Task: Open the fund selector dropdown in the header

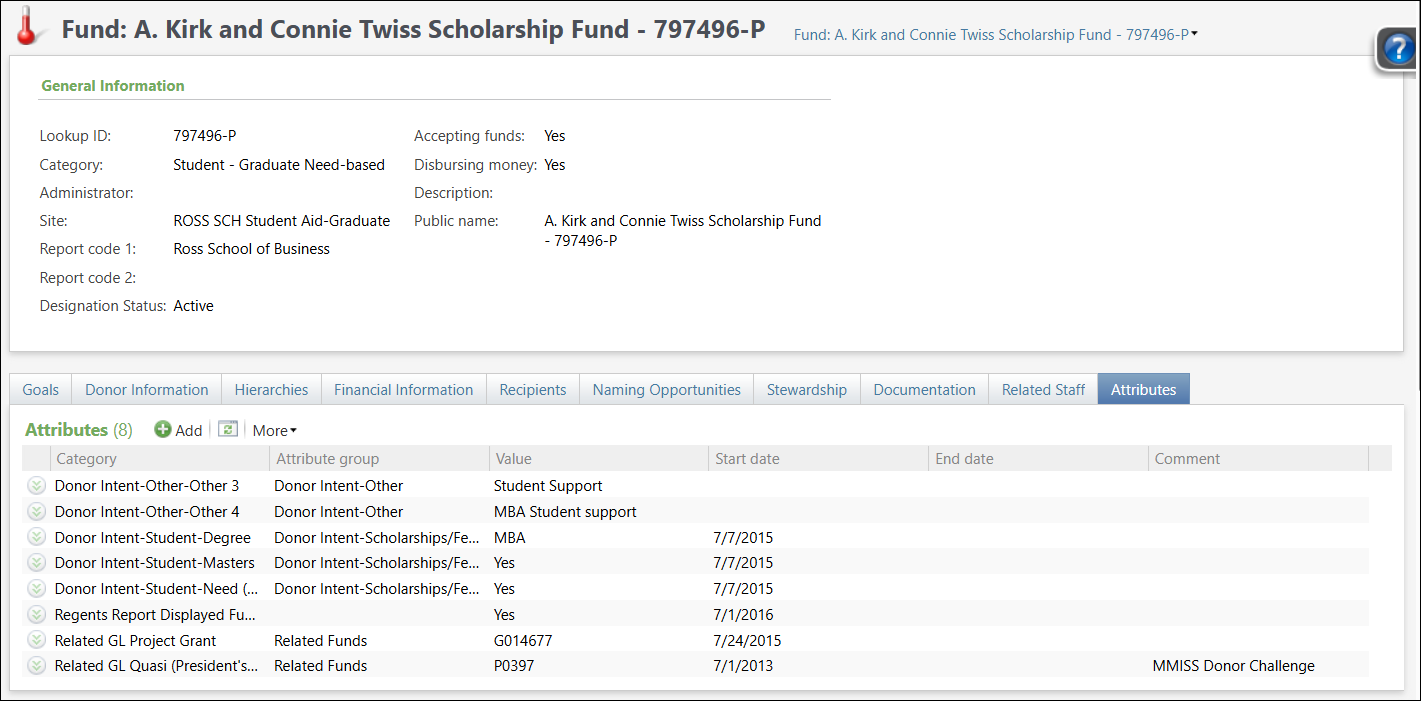Action: pyautogui.click(x=1193, y=33)
